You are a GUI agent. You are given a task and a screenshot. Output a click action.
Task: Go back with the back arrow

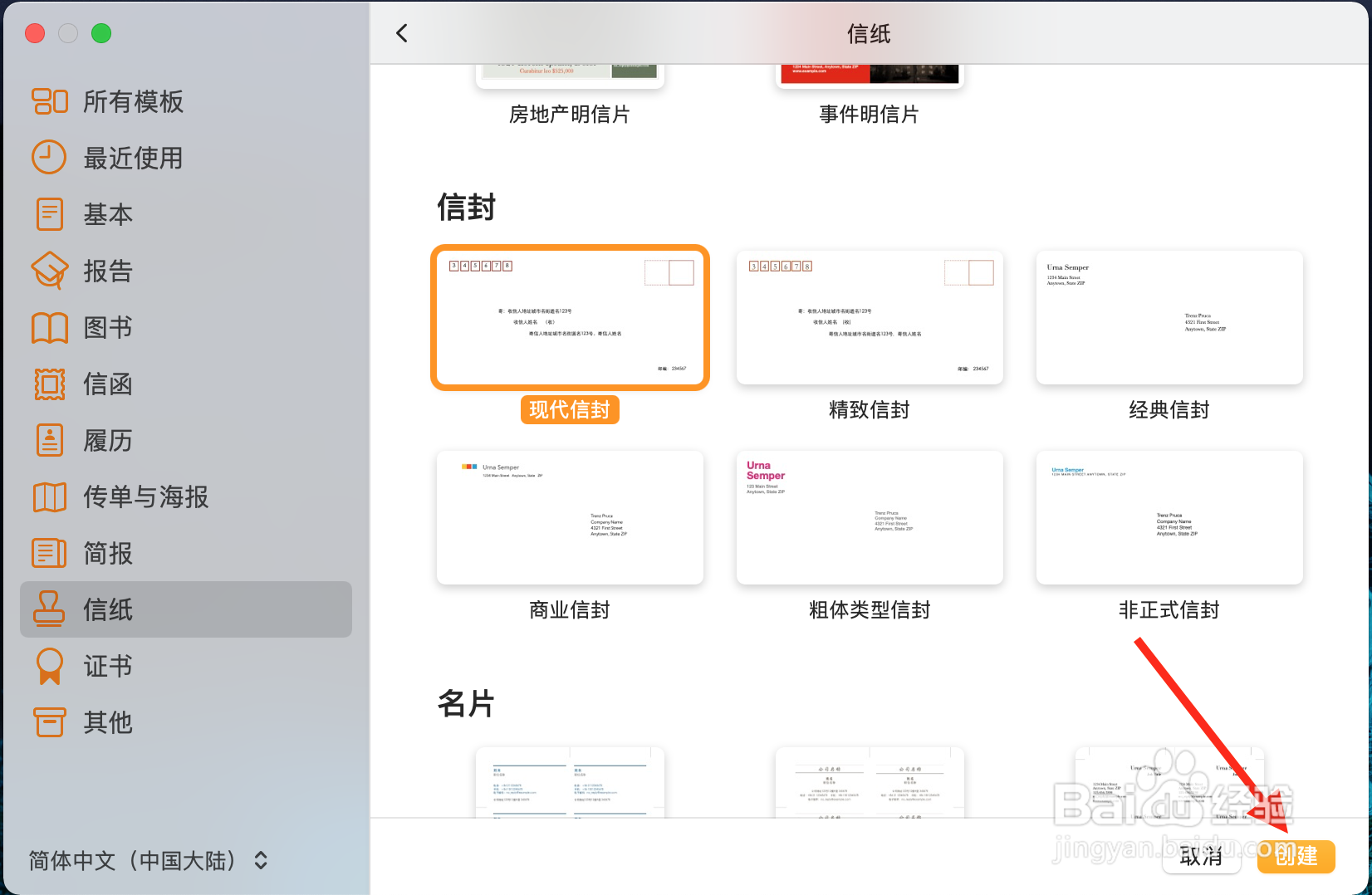coord(402,33)
